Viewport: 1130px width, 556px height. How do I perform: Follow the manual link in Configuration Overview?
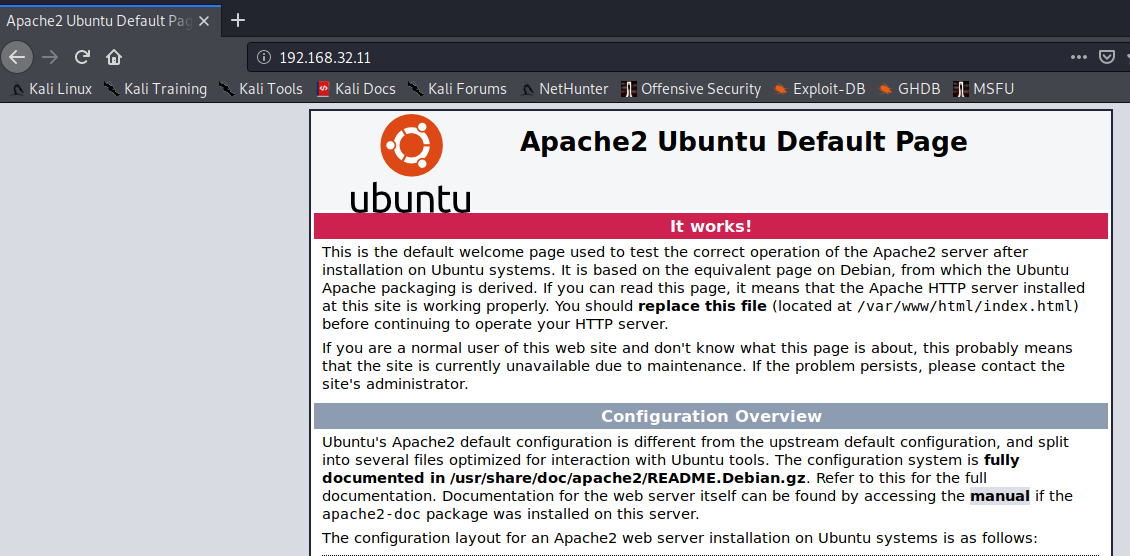(1000, 496)
